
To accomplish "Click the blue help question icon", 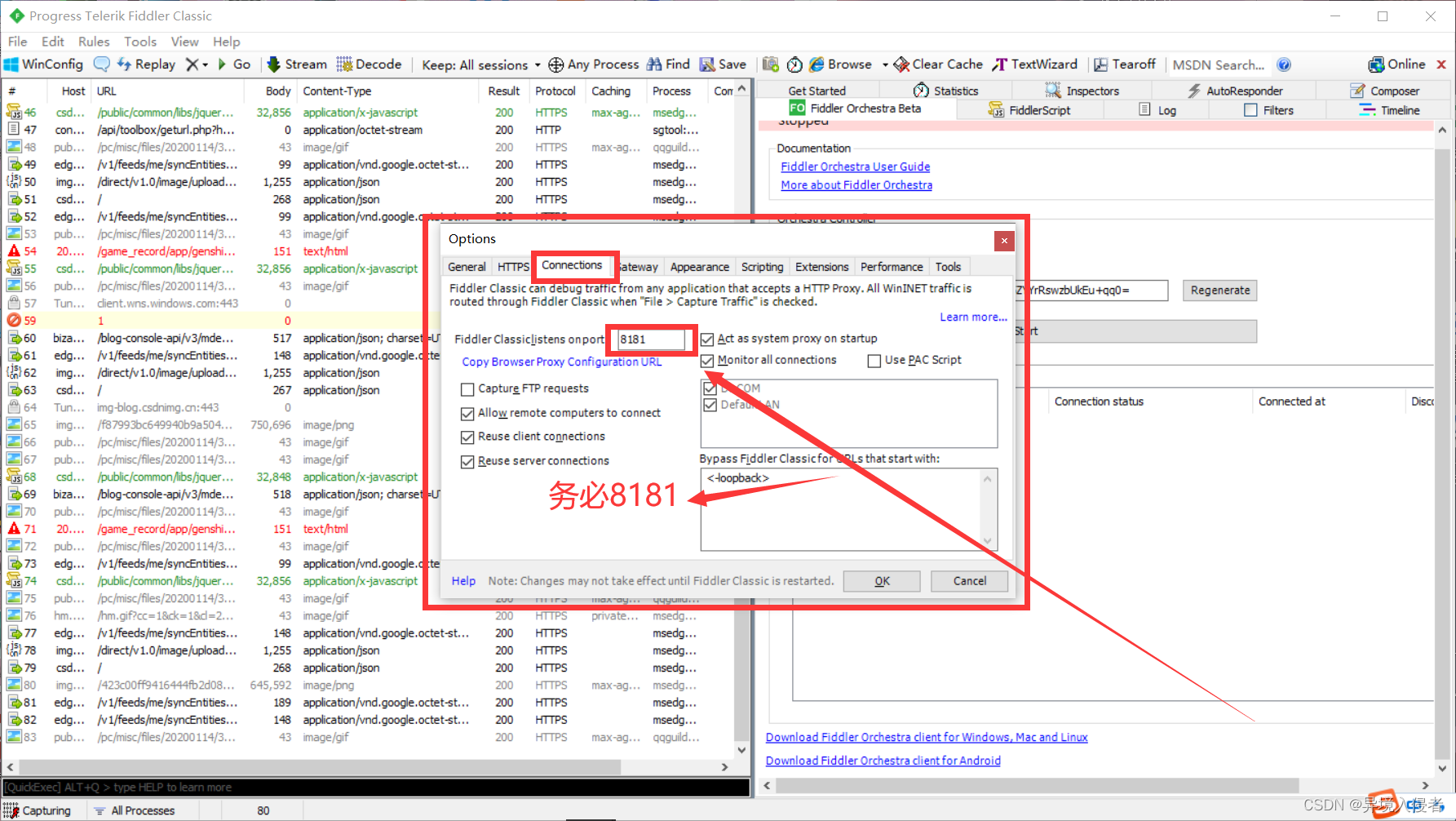I will (1284, 64).
